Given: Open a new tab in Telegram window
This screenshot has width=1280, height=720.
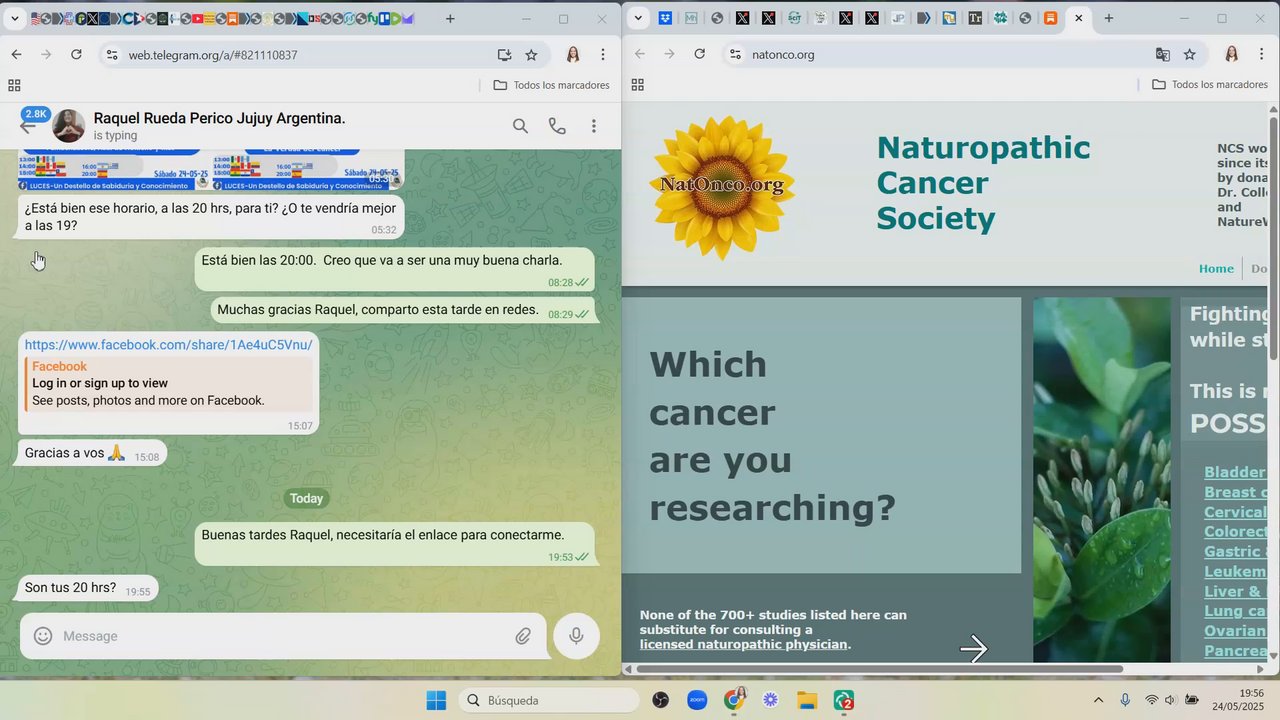Looking at the screenshot, I should [450, 19].
